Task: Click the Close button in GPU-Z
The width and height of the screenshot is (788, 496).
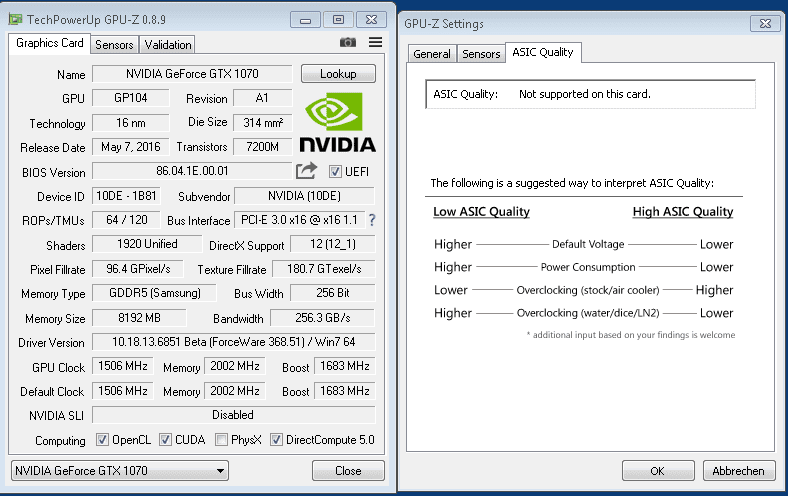Action: point(348,471)
